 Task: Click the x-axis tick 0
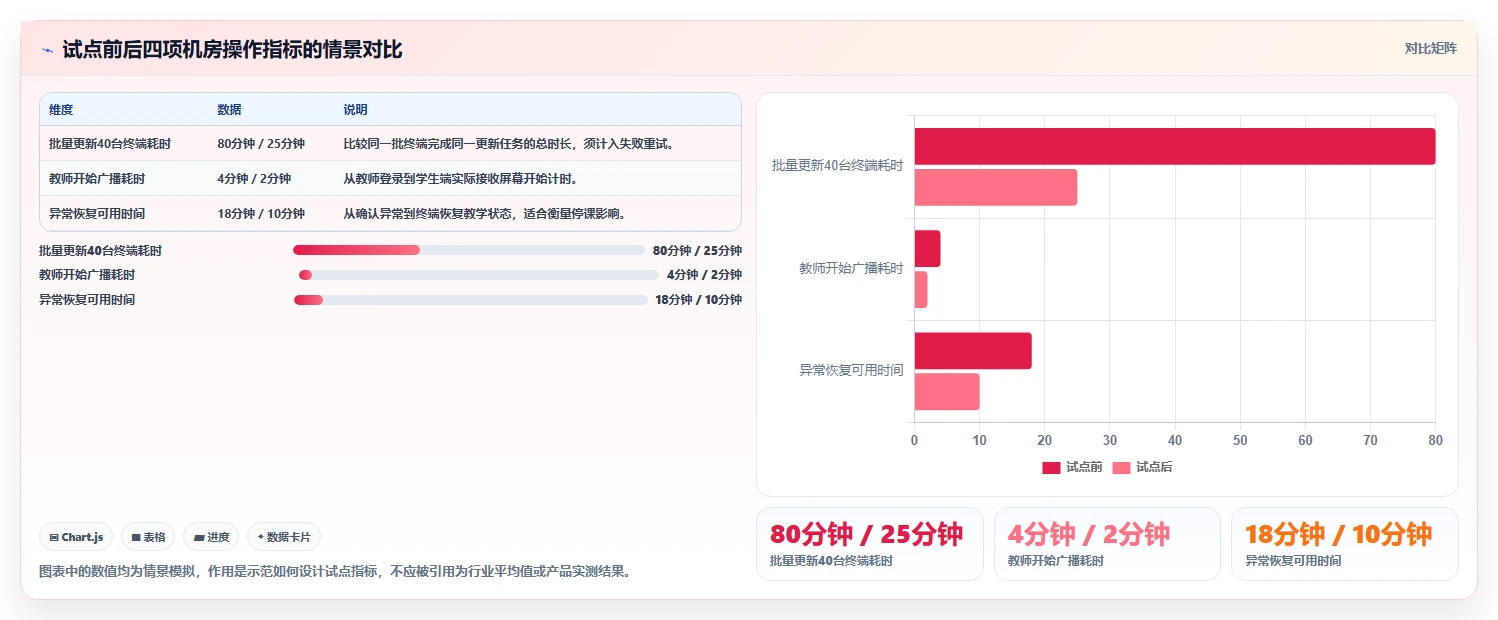tap(914, 440)
